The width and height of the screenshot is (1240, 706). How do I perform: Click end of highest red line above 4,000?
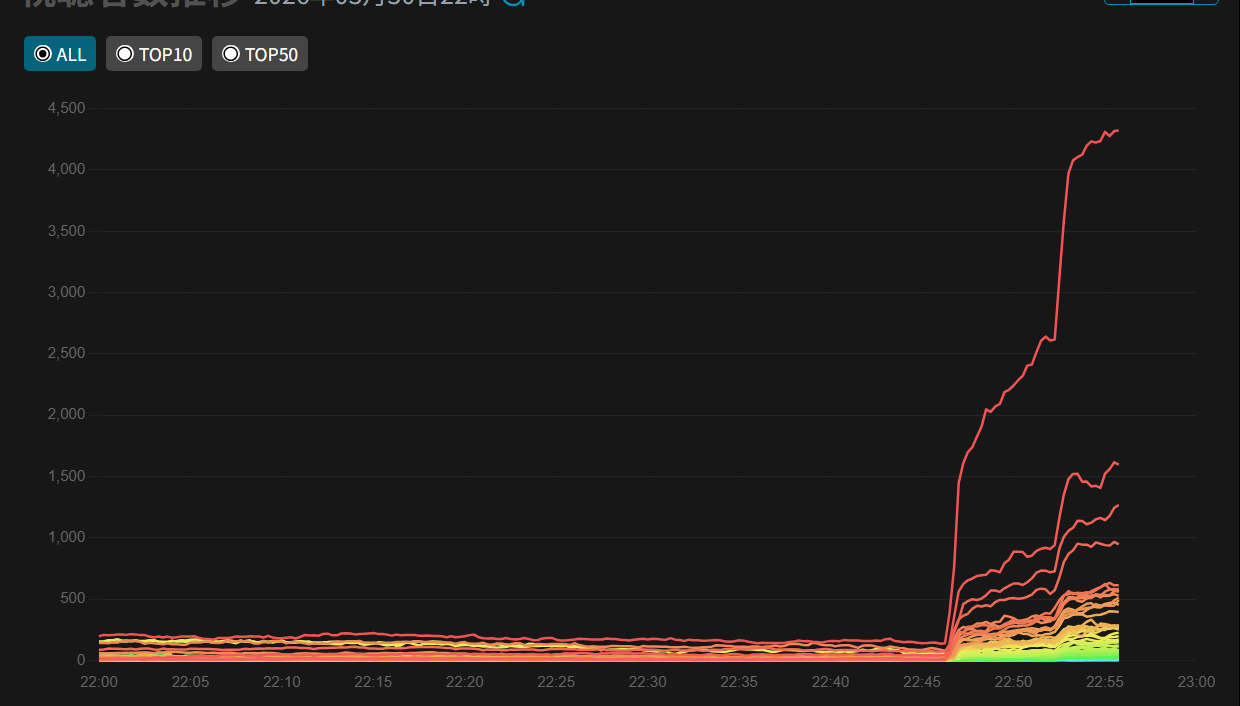pyautogui.click(x=1117, y=131)
